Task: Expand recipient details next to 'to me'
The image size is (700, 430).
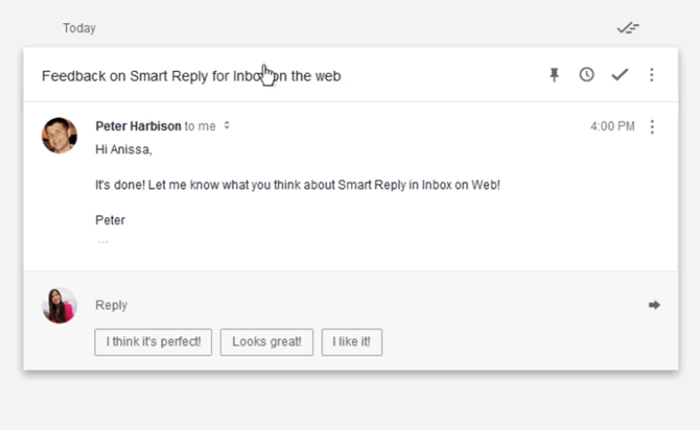Action: 227,125
